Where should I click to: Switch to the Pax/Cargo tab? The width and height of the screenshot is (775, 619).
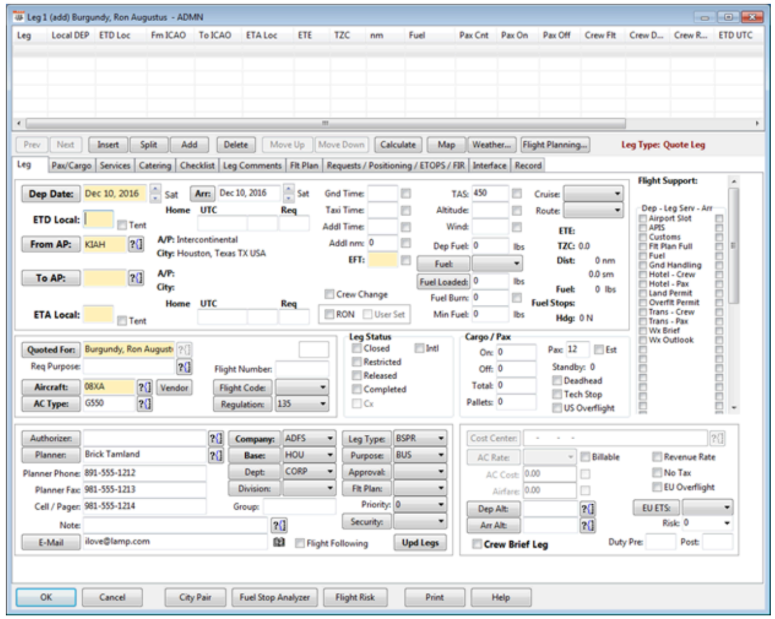click(72, 166)
